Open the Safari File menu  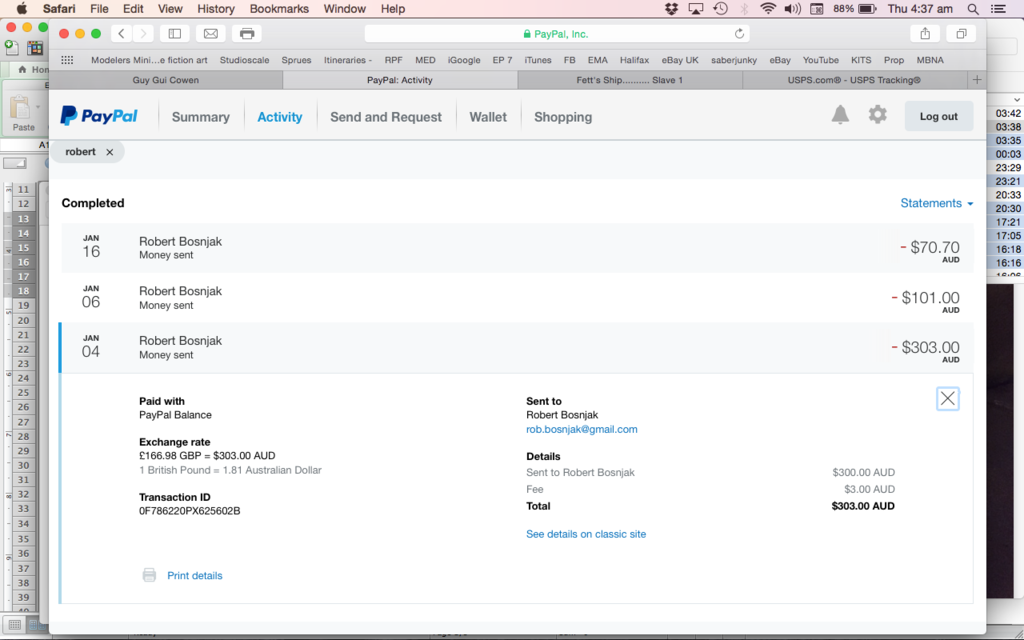tap(99, 9)
